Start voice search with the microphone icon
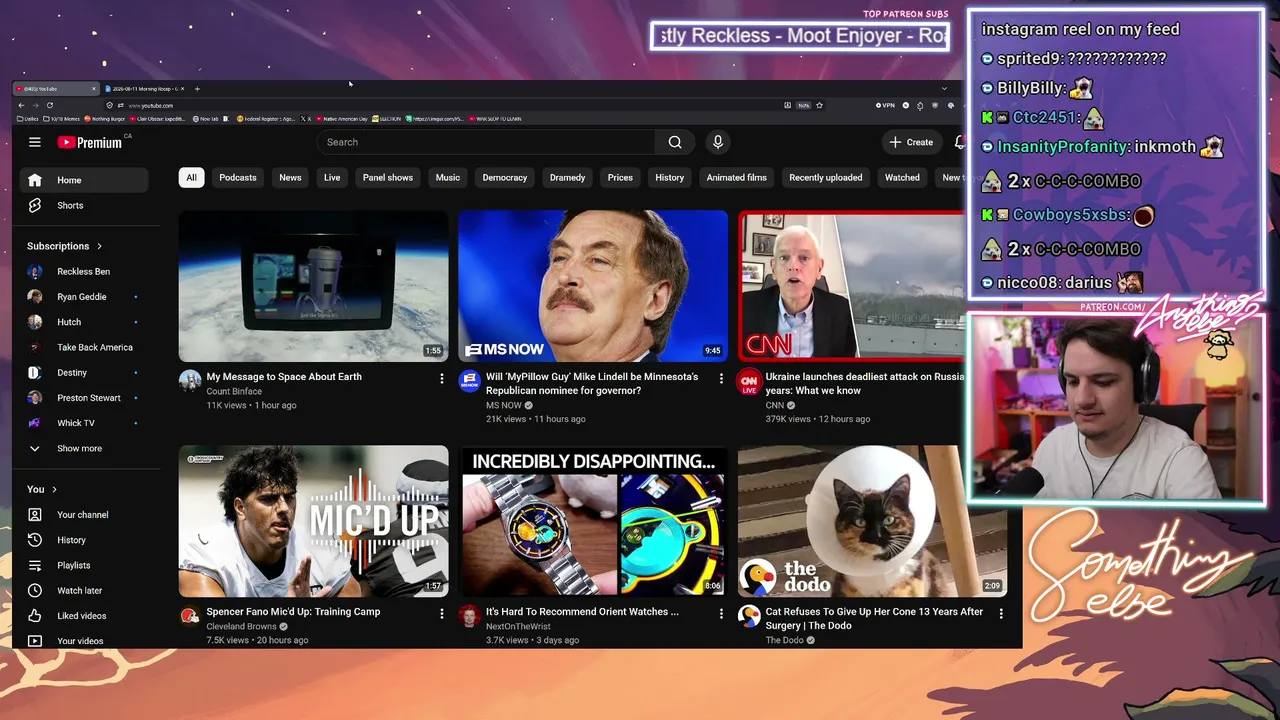1280x720 pixels. point(717,142)
